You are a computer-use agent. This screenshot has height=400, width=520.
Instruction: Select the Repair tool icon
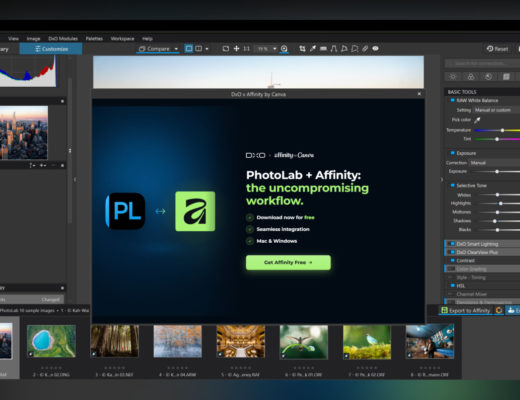365,49
